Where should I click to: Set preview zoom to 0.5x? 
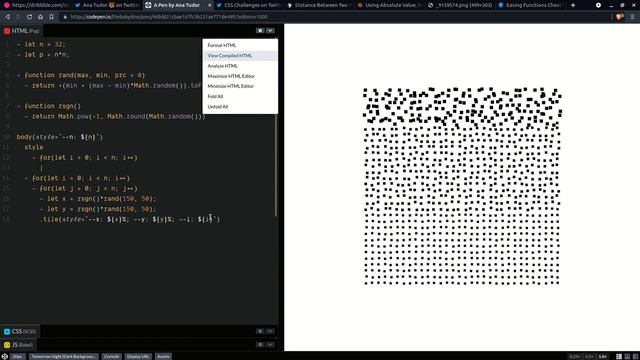tap(589, 356)
